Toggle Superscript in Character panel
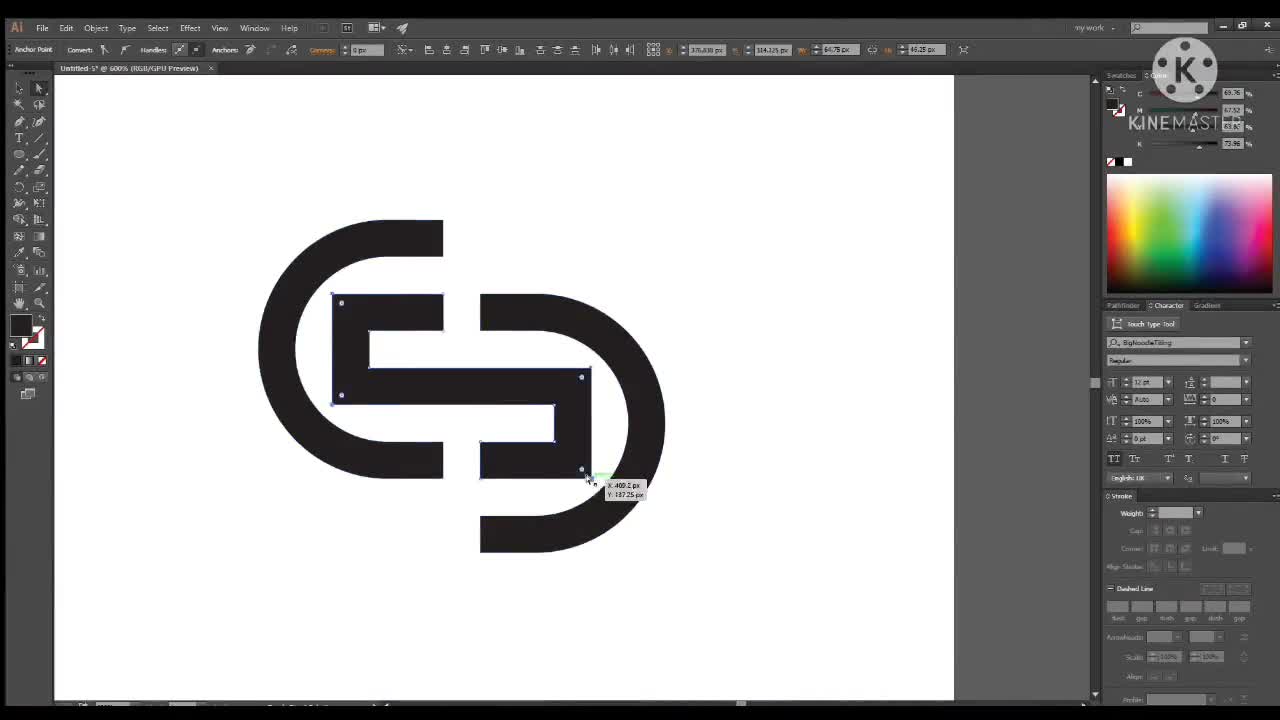 (1169, 459)
